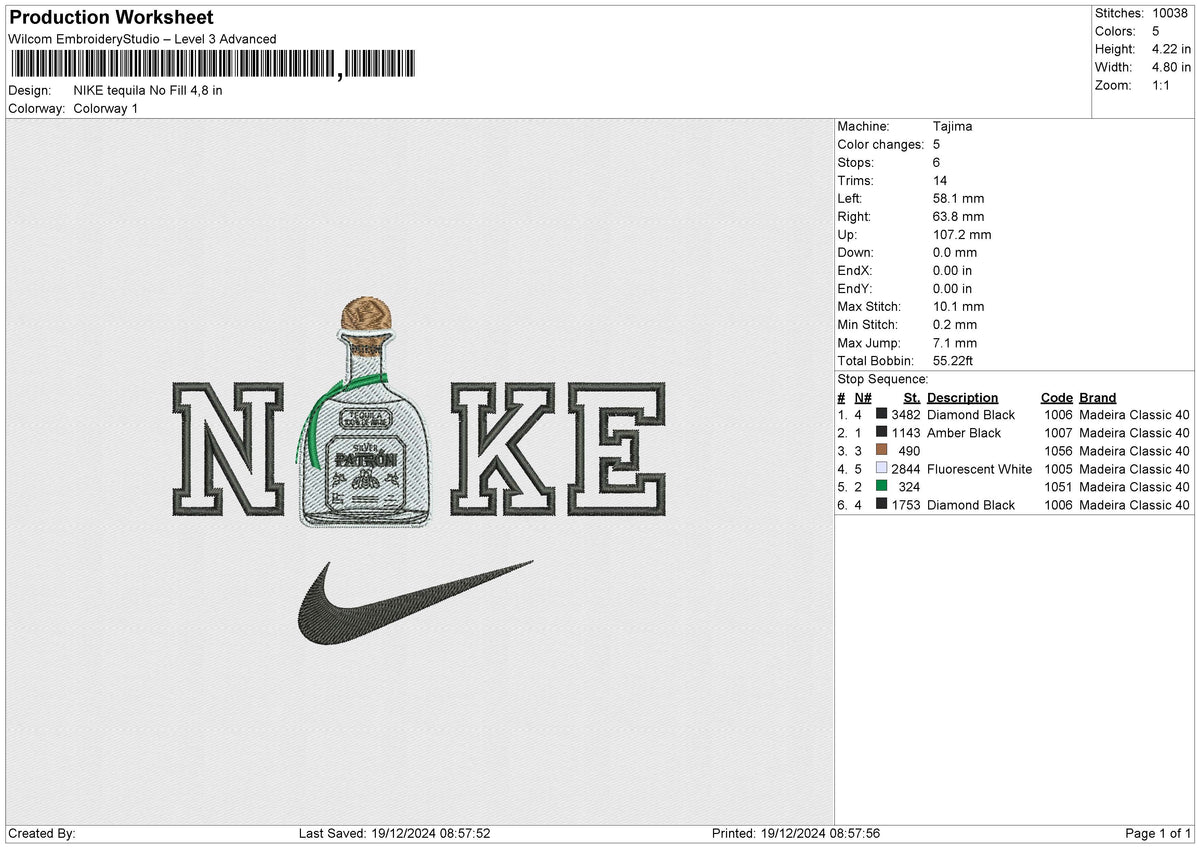This screenshot has width=1200, height=848.
Task: Click the "Stop Sequence:" heading
Action: [x=883, y=379]
